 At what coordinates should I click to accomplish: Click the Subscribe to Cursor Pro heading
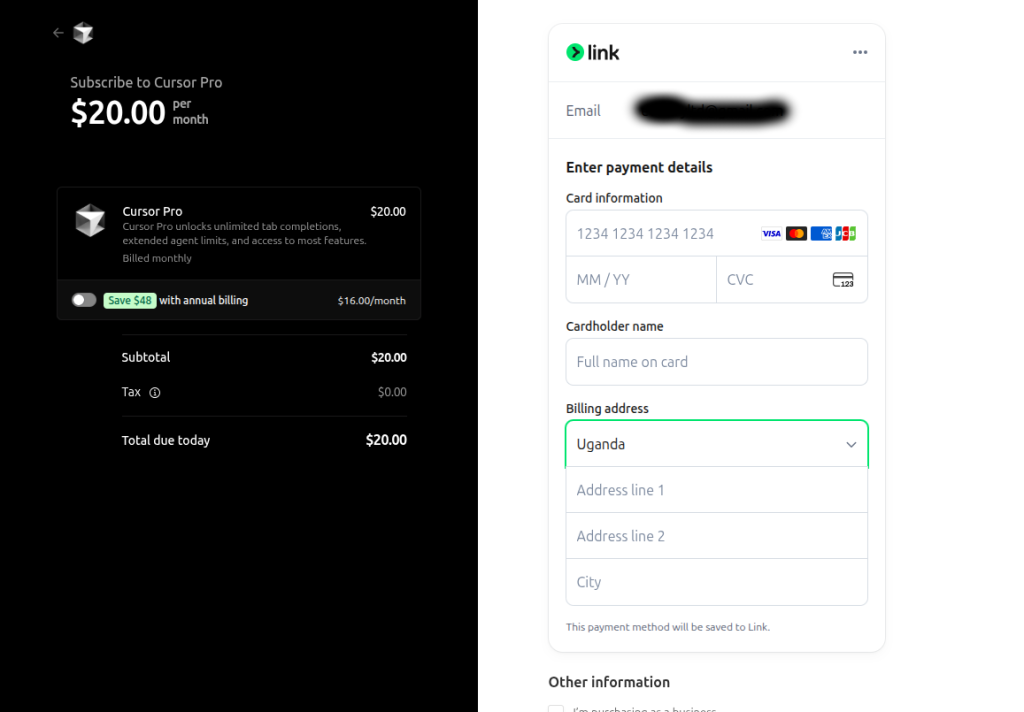146,82
